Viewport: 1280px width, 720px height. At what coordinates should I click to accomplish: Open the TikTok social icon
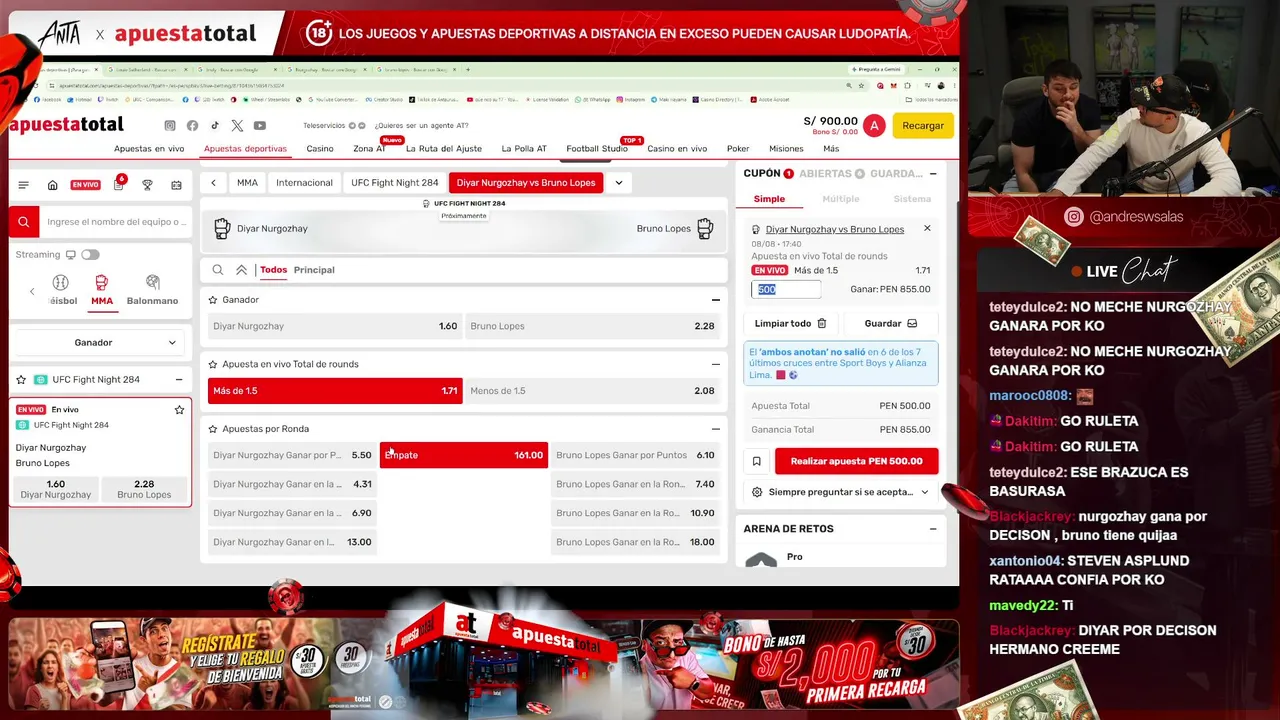214,126
